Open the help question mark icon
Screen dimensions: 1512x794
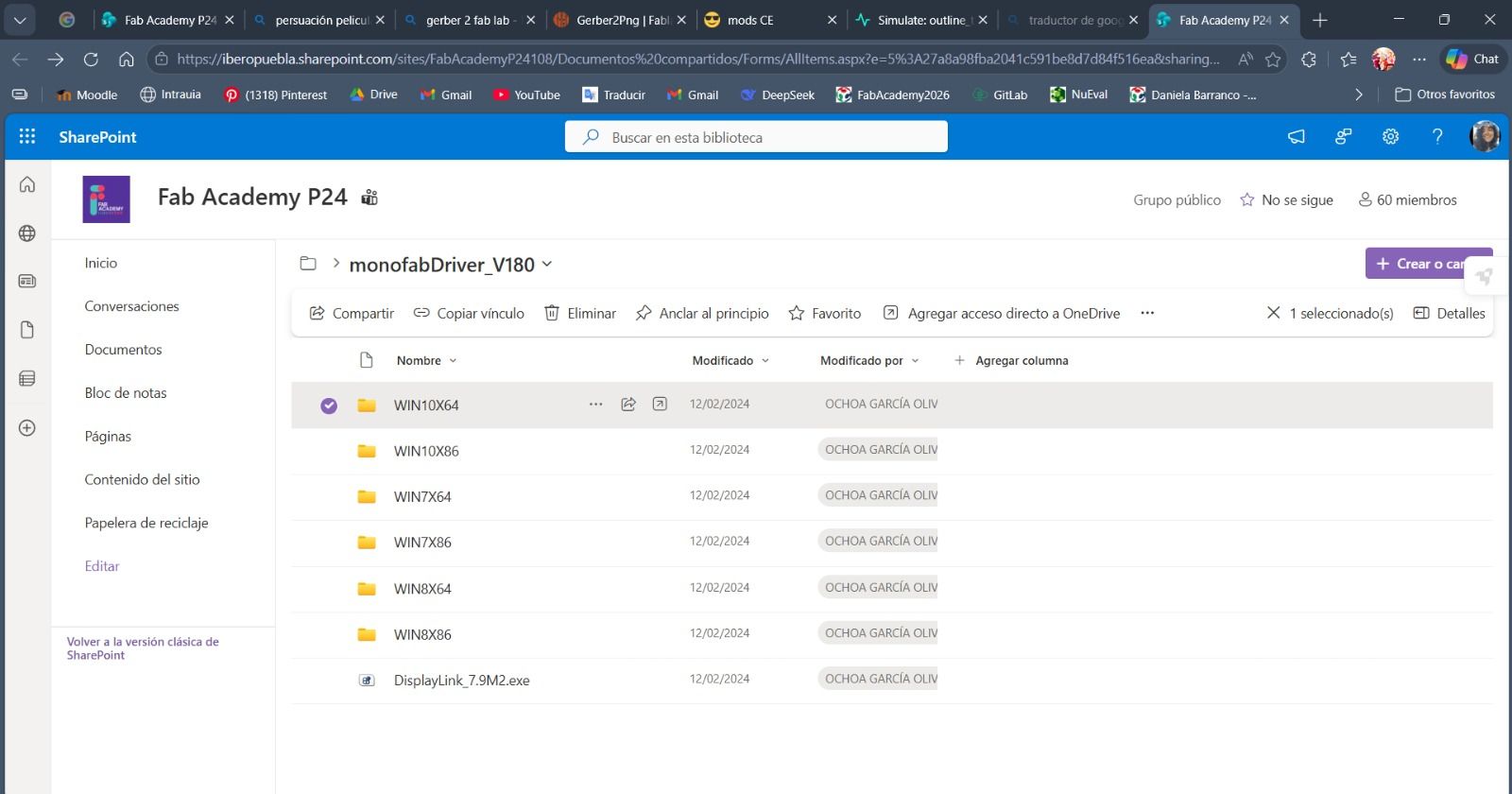1437,137
